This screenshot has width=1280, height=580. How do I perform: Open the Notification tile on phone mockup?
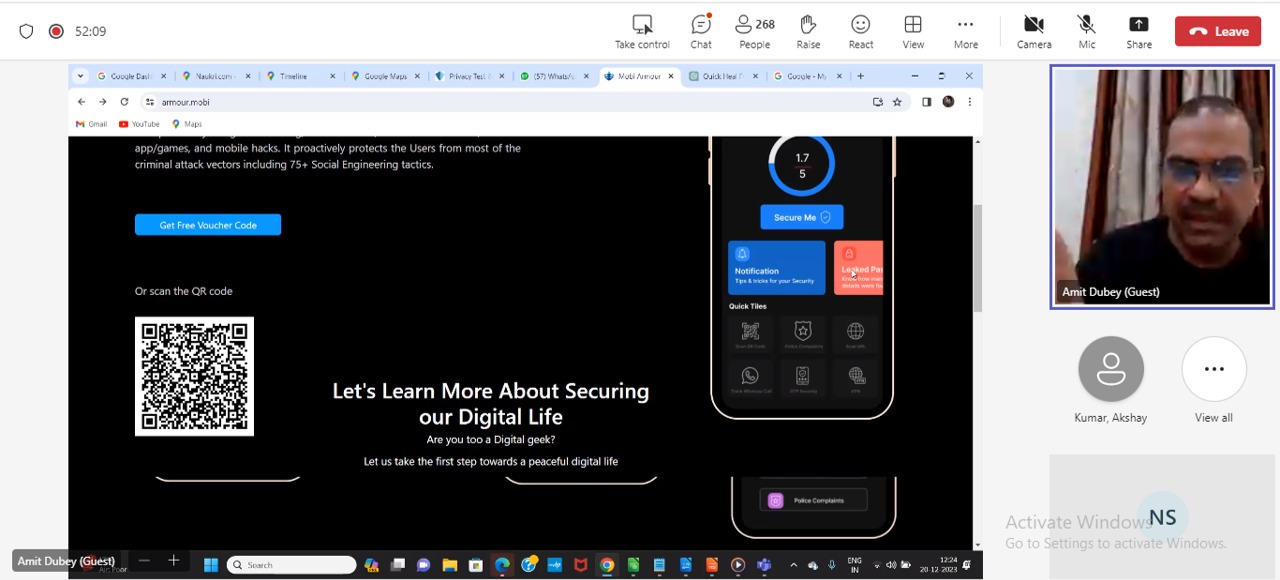click(777, 268)
